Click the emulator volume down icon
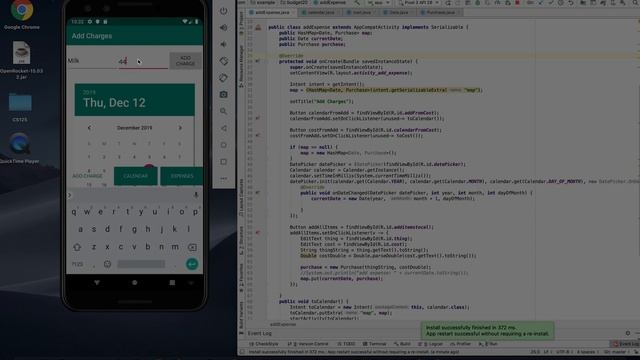 (x=223, y=44)
